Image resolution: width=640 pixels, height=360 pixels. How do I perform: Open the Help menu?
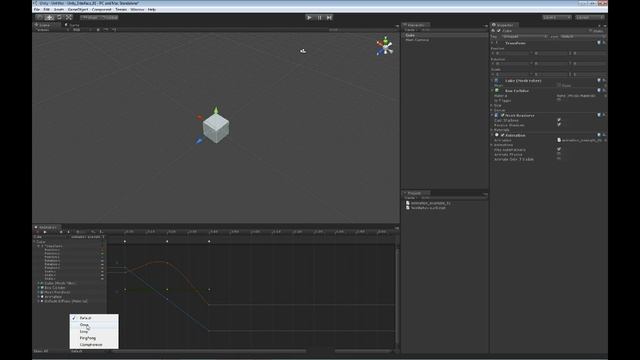pyautogui.click(x=152, y=9)
